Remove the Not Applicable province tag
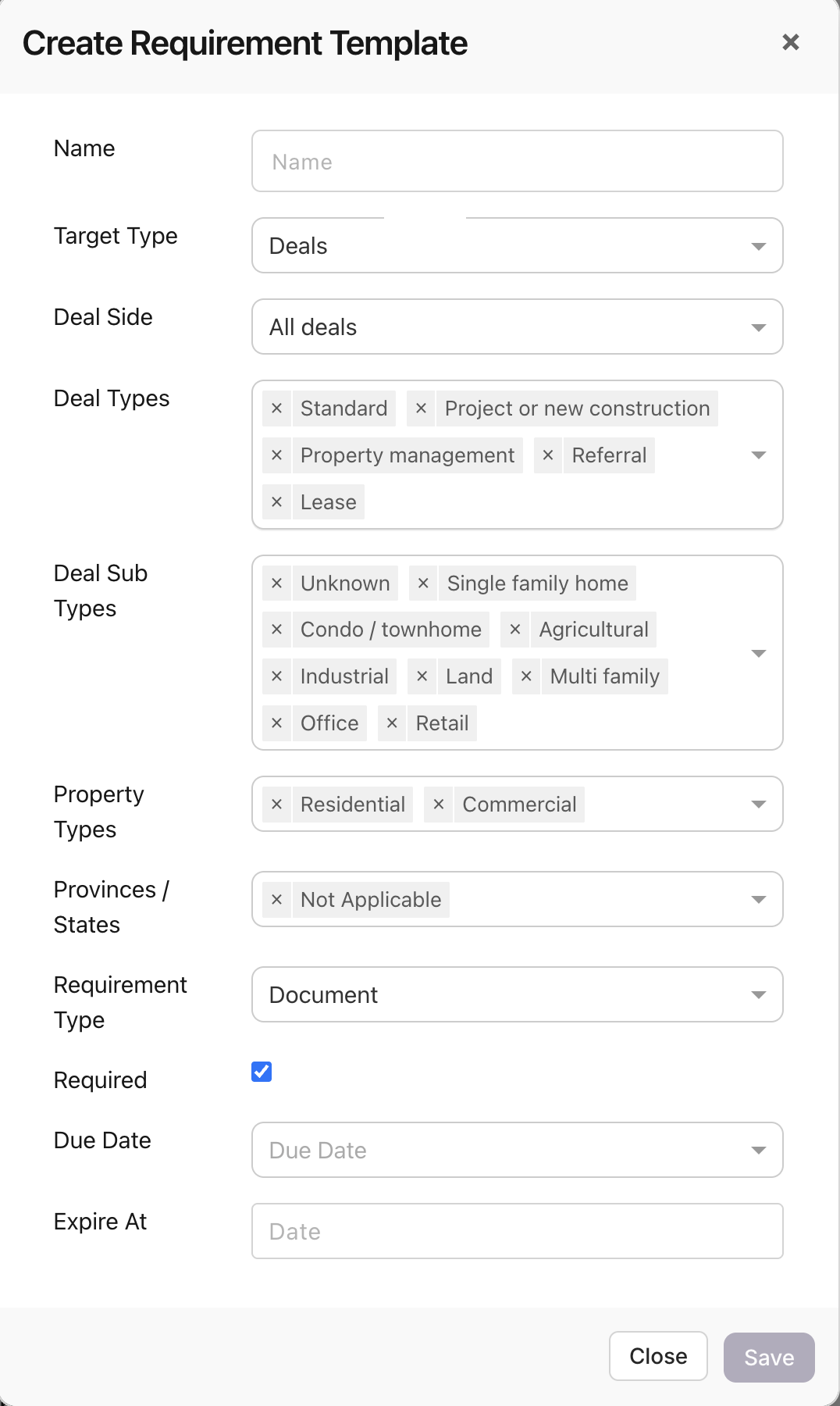Screen dimensions: 840x1406 point(276,900)
